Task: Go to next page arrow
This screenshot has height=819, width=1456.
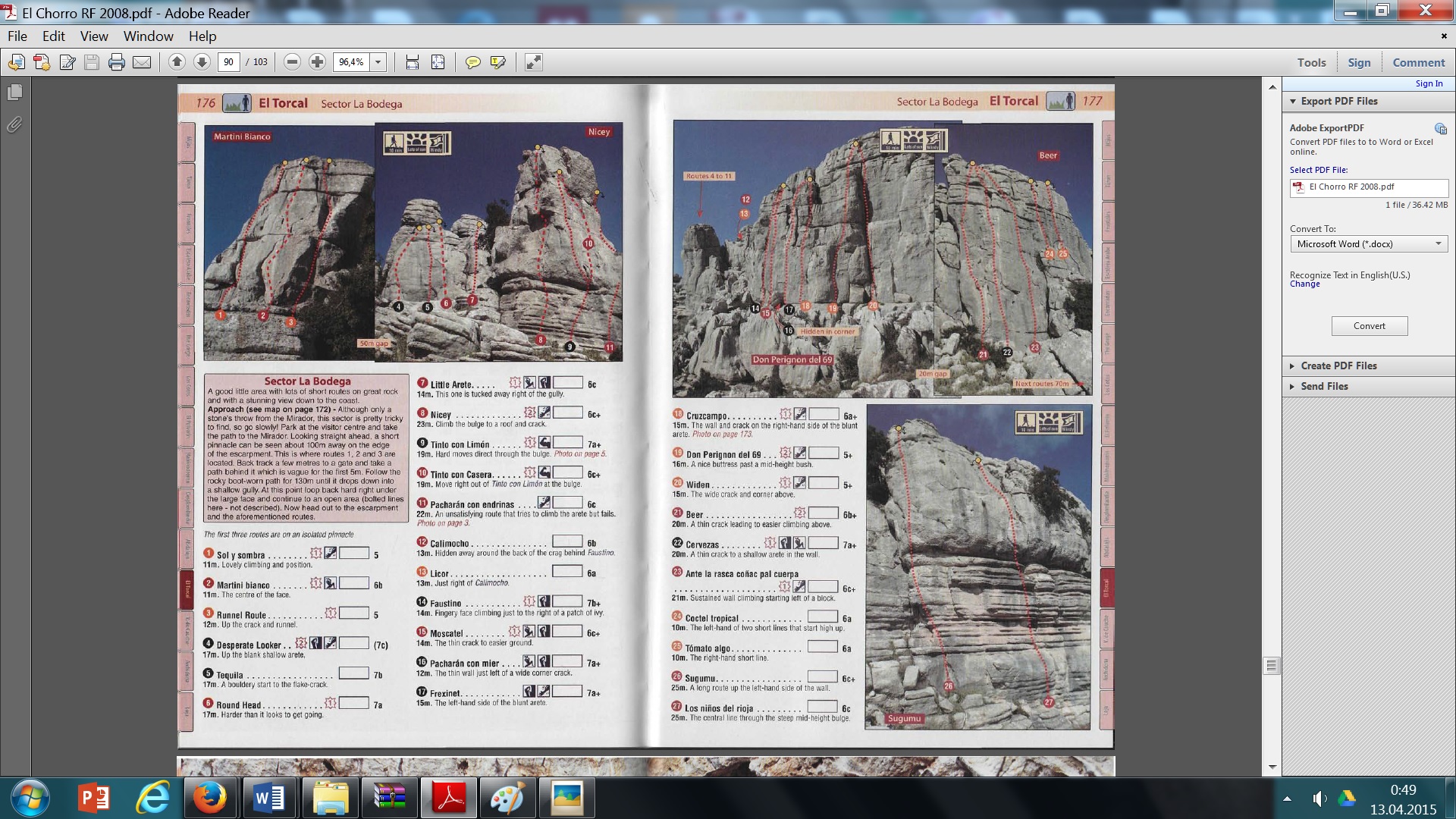Action: pyautogui.click(x=202, y=62)
